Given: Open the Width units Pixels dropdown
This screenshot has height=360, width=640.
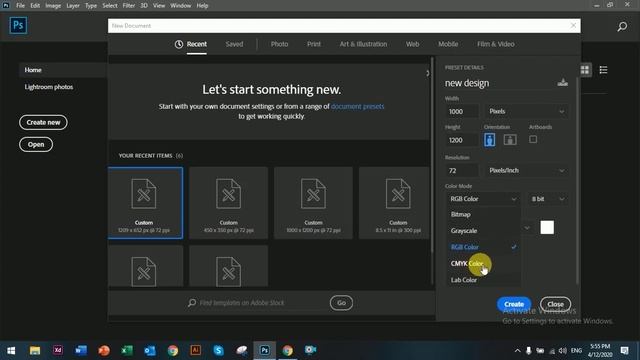Looking at the screenshot, I should pyautogui.click(x=526, y=111).
